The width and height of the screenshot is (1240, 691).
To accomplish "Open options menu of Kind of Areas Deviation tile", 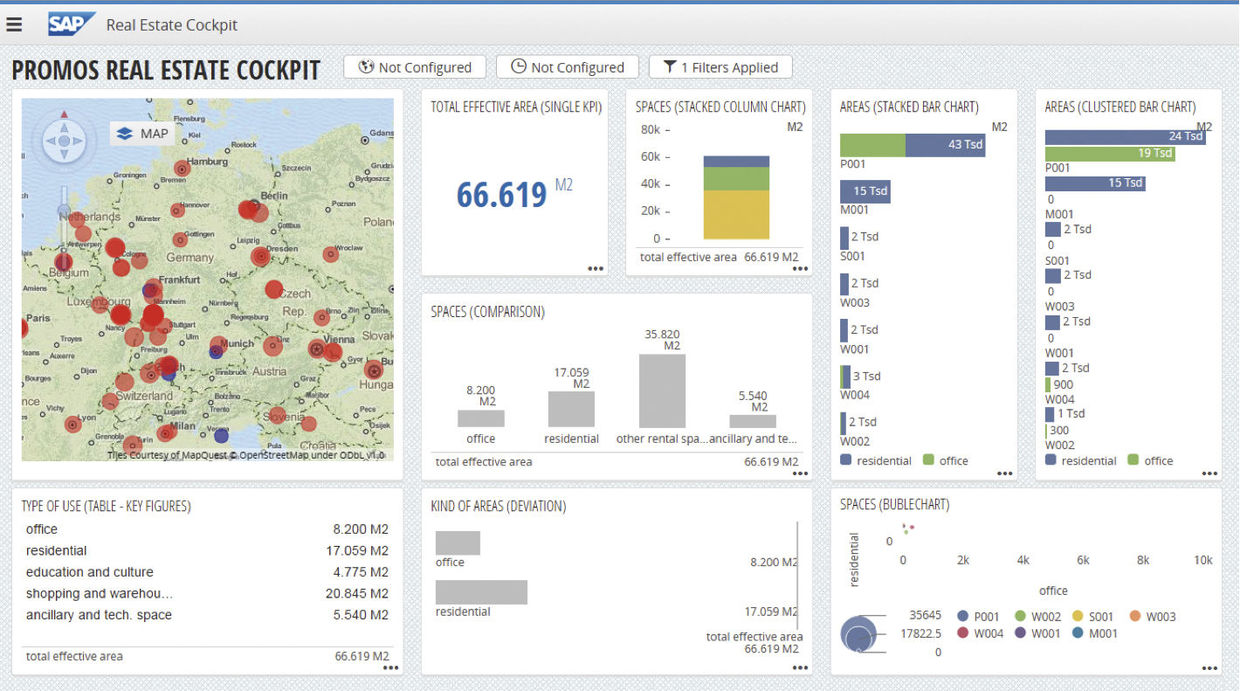I will pos(800,665).
